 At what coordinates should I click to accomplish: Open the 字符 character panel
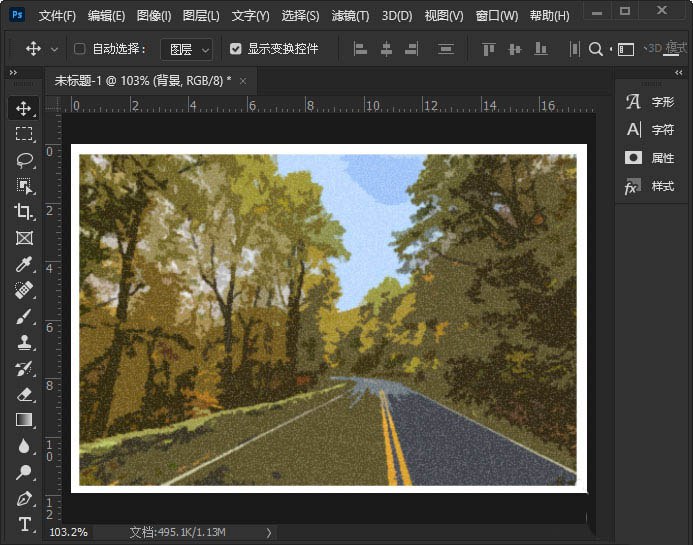tap(651, 130)
